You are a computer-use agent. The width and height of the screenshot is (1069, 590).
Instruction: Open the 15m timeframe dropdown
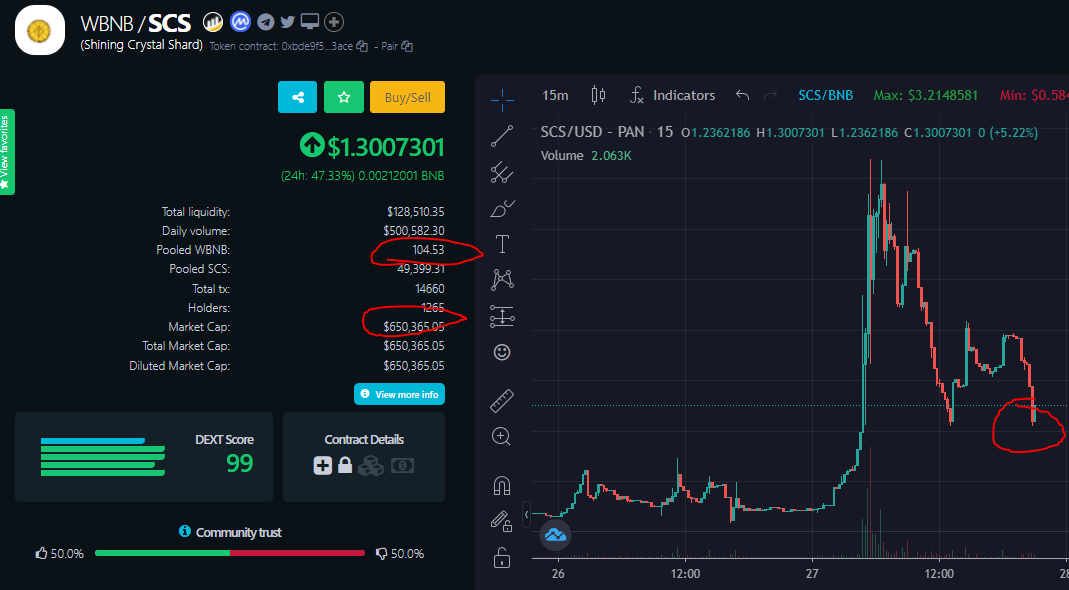[x=555, y=95]
